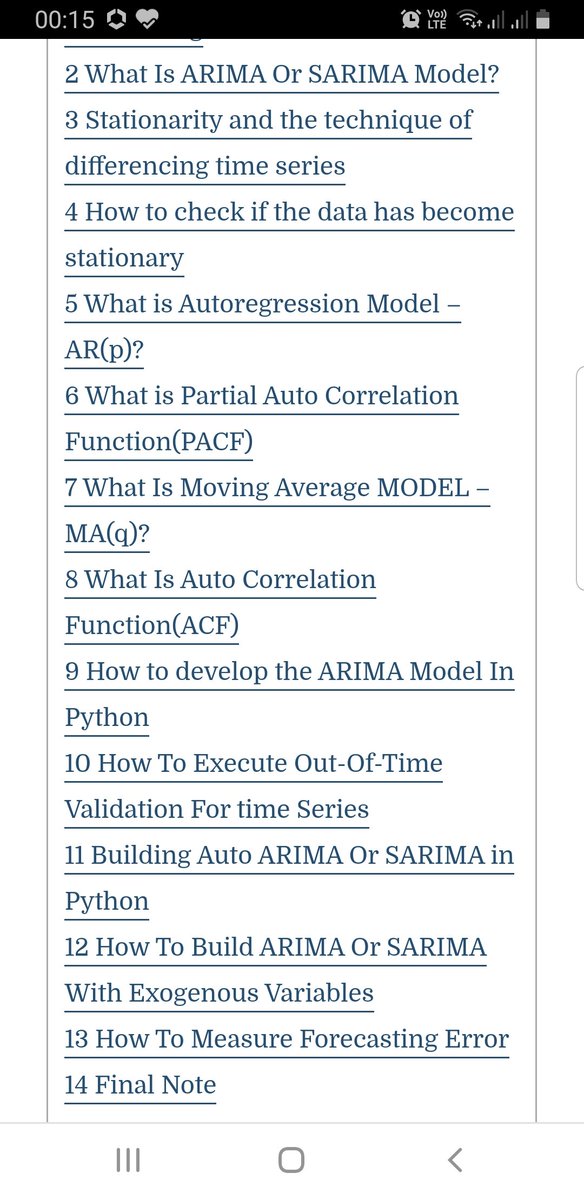Screen dimensions: 584x1200
Task: Tap the alarm icon in status bar
Action: (x=410, y=18)
